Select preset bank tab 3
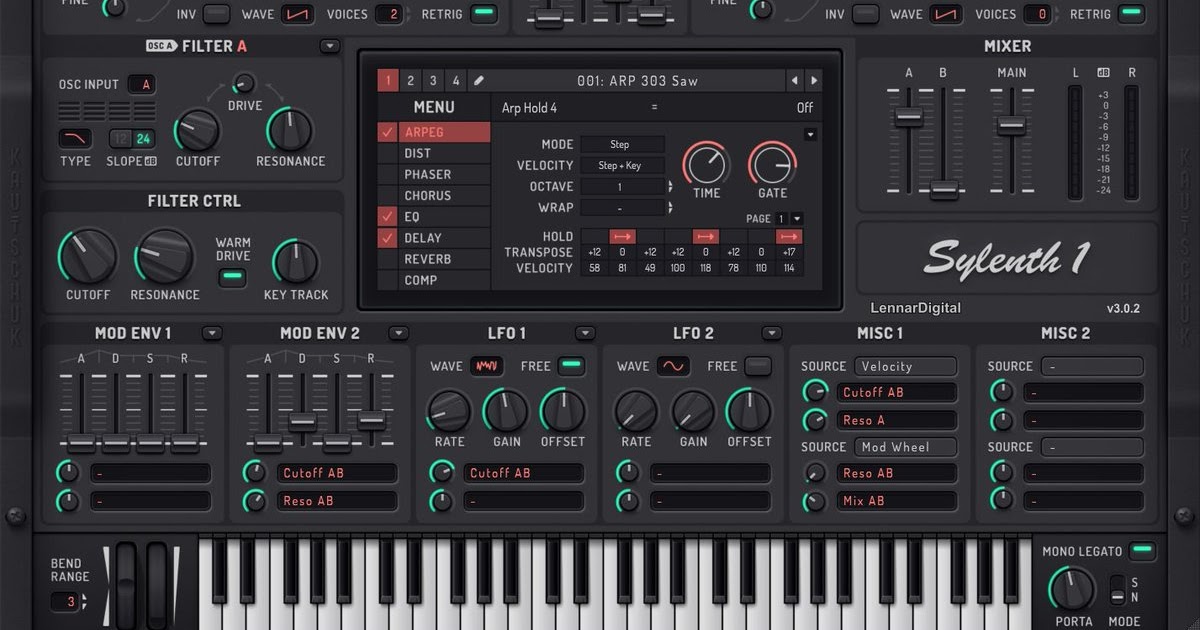1200x630 pixels. click(433, 81)
